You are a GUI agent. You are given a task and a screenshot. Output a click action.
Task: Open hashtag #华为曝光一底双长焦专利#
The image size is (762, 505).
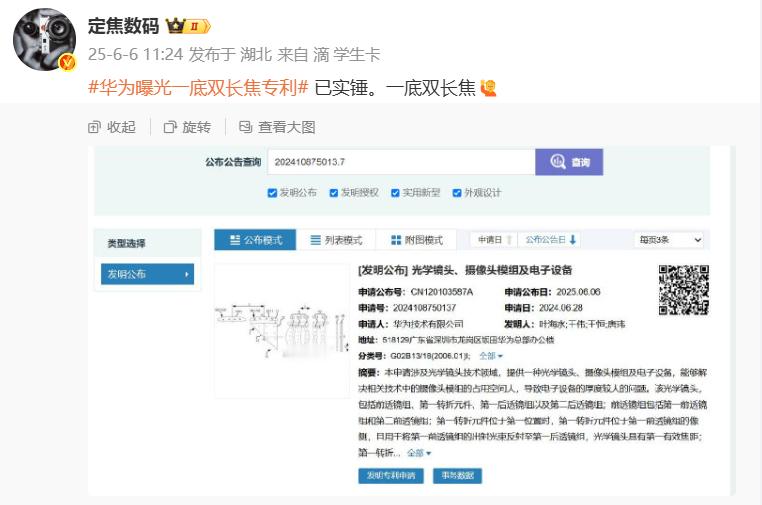click(x=198, y=87)
